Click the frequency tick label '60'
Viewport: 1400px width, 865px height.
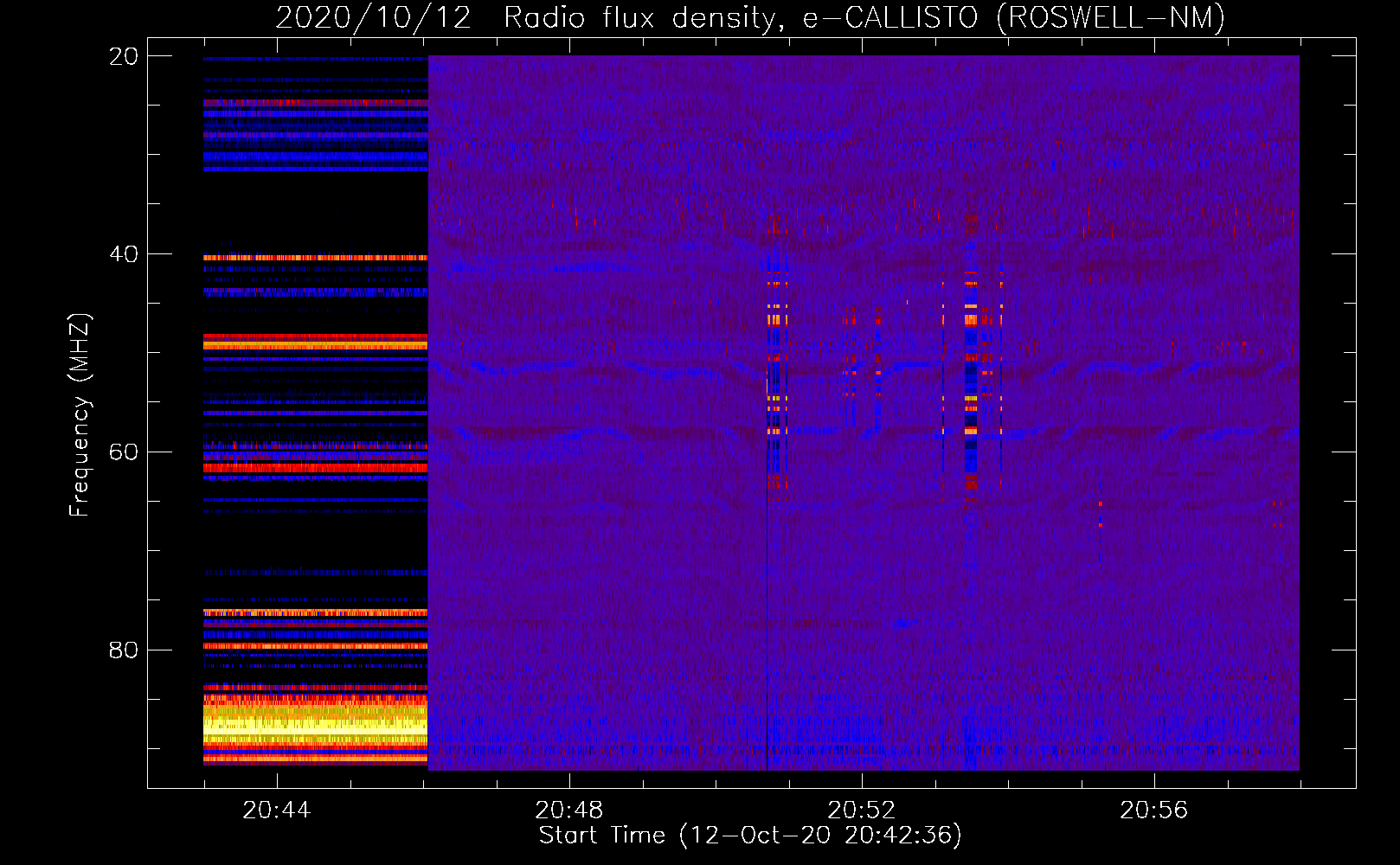(124, 452)
